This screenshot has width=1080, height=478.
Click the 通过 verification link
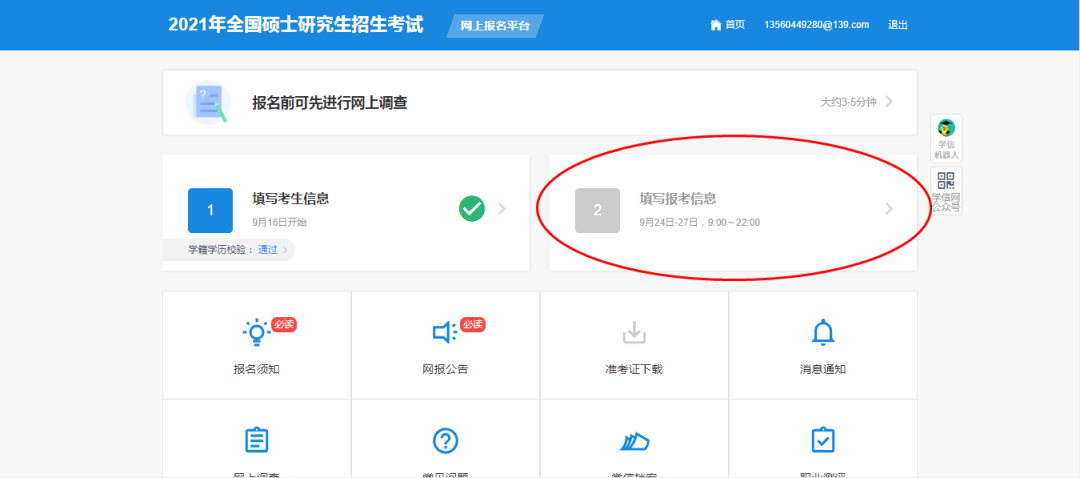[268, 250]
